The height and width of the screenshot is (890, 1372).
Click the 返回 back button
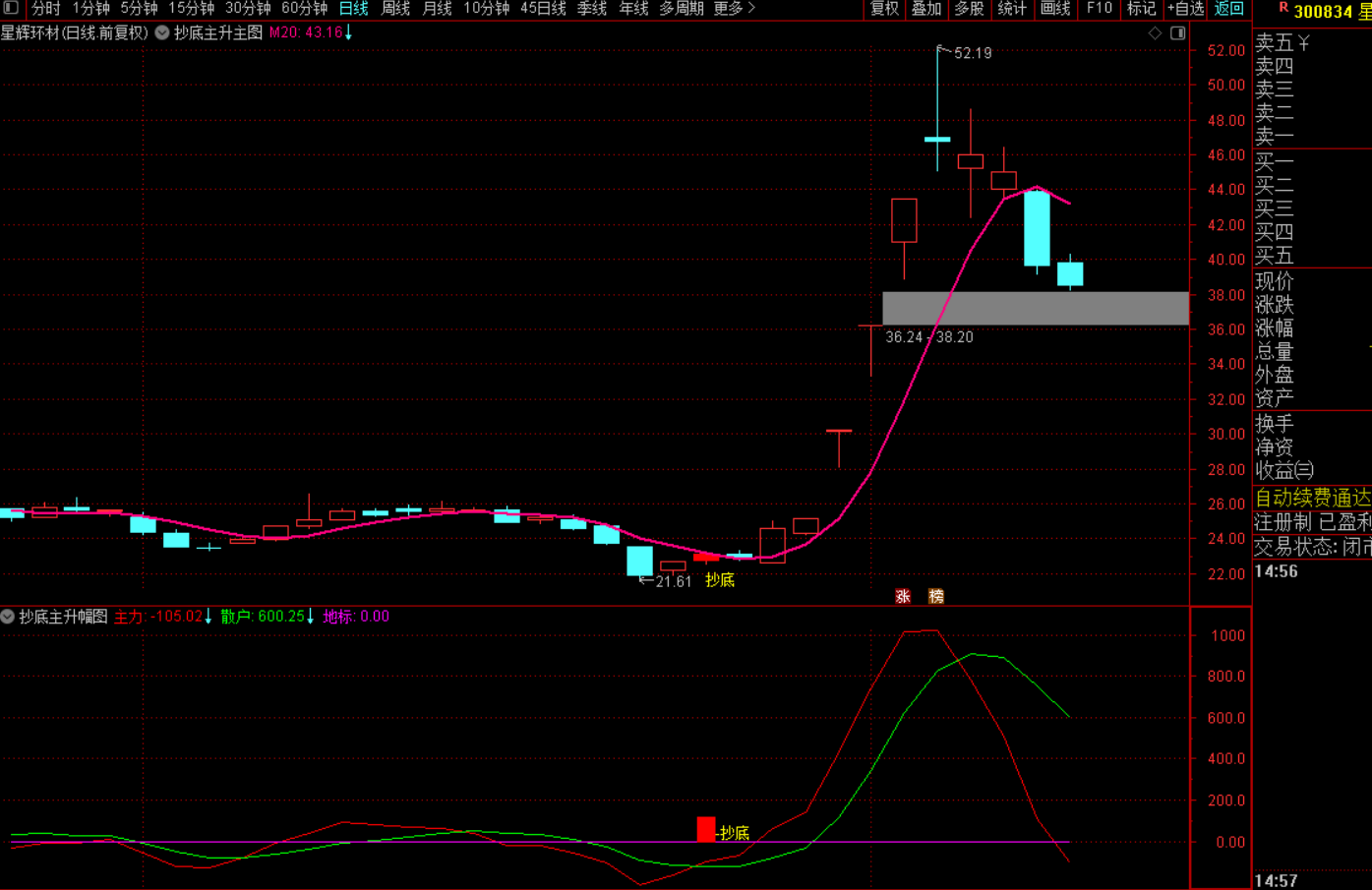coord(1229,9)
